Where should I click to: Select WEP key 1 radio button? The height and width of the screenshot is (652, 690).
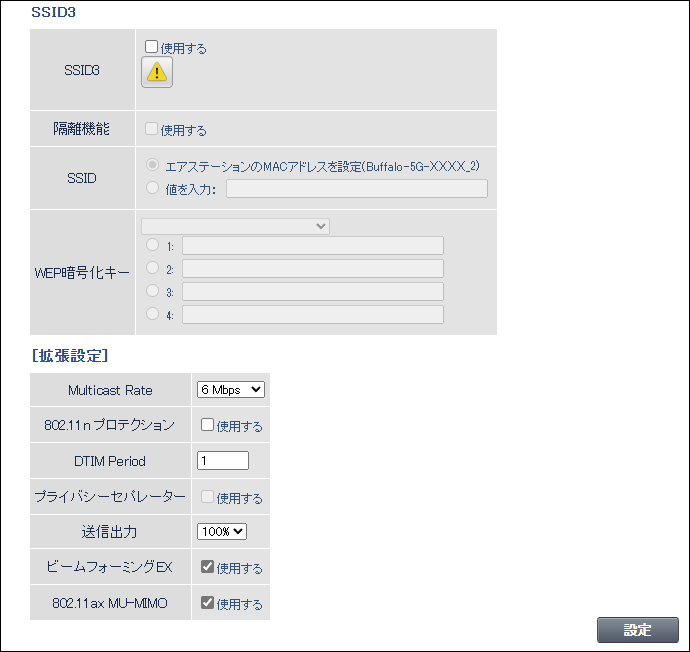(x=152, y=245)
